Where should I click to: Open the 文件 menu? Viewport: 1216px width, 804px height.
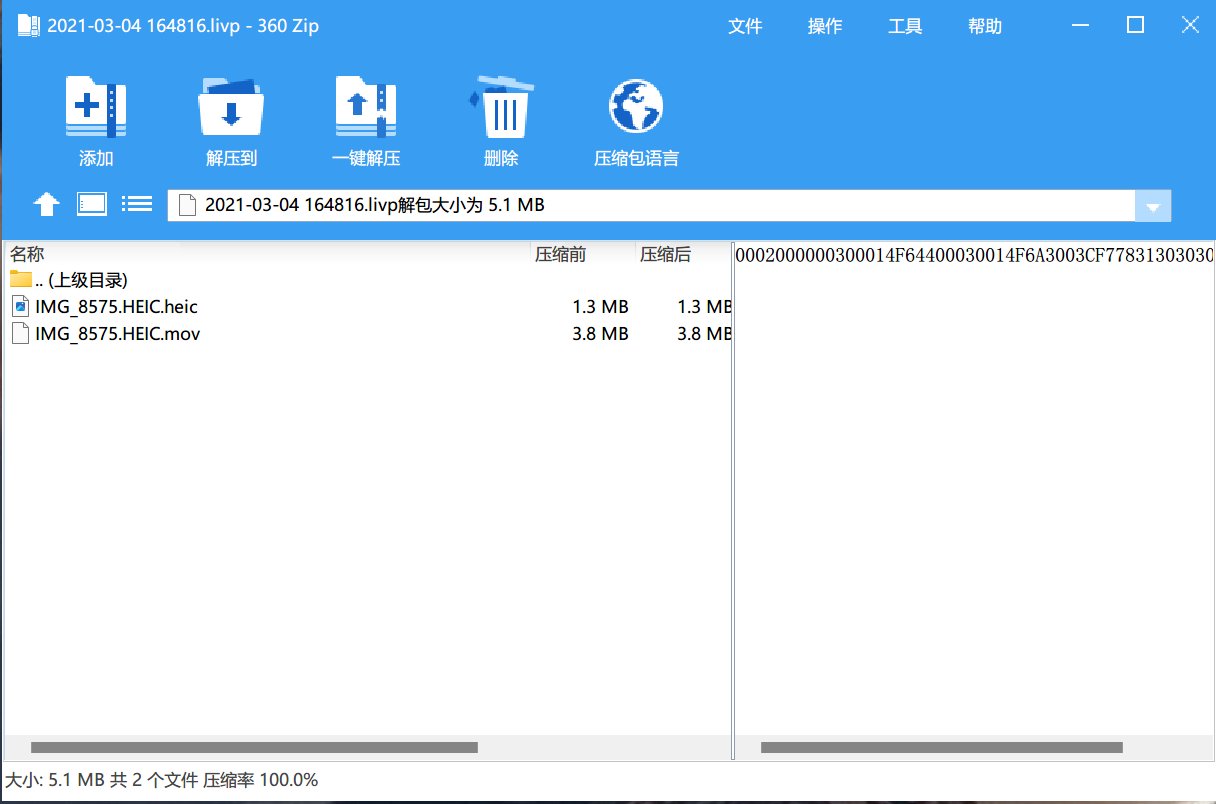[x=745, y=27]
